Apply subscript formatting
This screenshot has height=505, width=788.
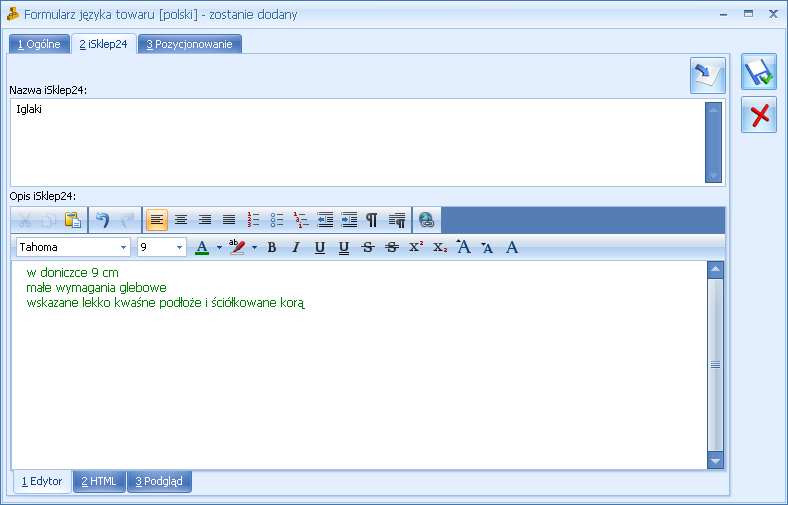(440, 247)
